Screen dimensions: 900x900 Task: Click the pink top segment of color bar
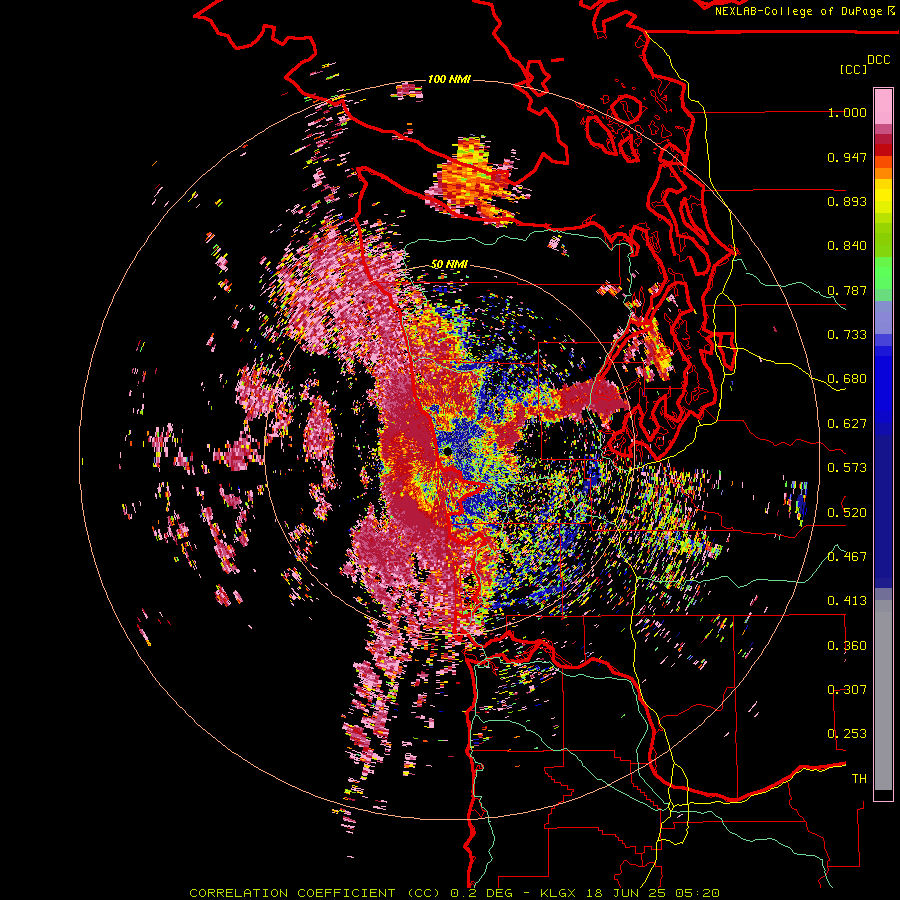point(883,106)
